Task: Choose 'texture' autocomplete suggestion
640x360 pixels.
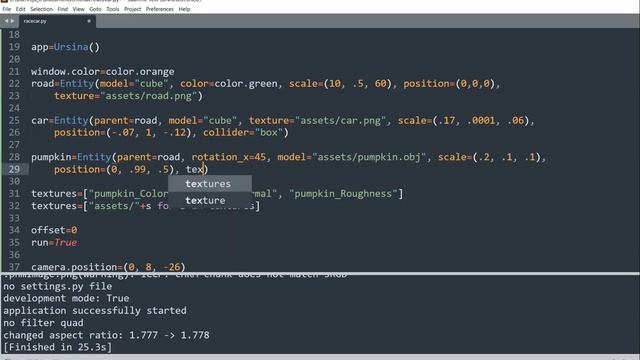Action: pyautogui.click(x=210, y=200)
